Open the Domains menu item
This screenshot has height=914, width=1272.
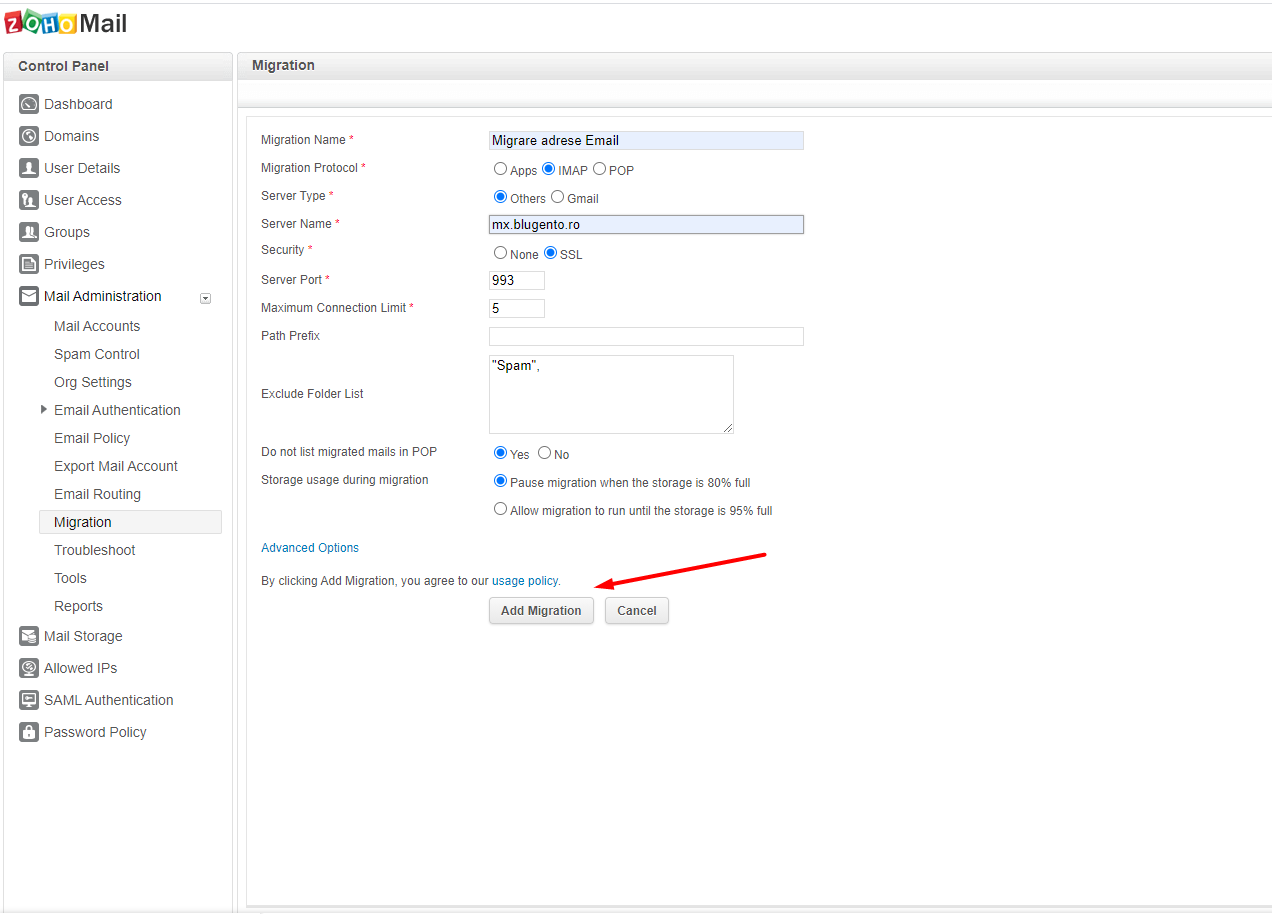pos(71,136)
